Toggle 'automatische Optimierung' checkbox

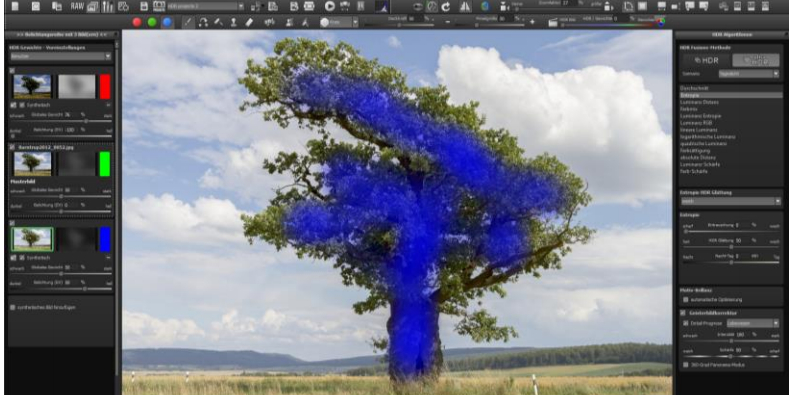pyautogui.click(x=685, y=299)
